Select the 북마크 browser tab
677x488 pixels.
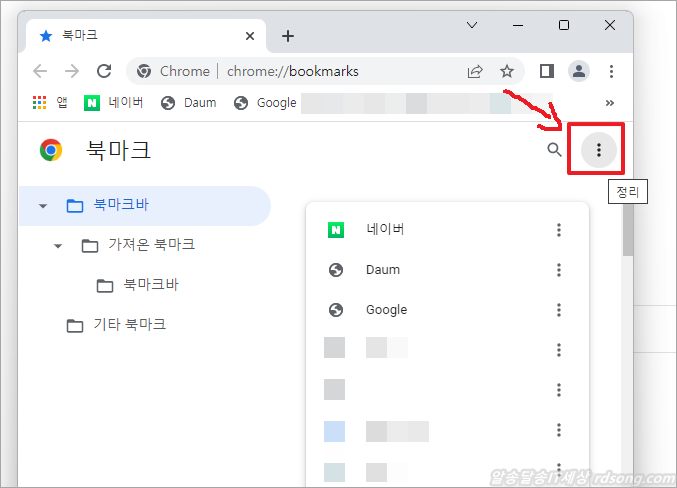point(140,35)
